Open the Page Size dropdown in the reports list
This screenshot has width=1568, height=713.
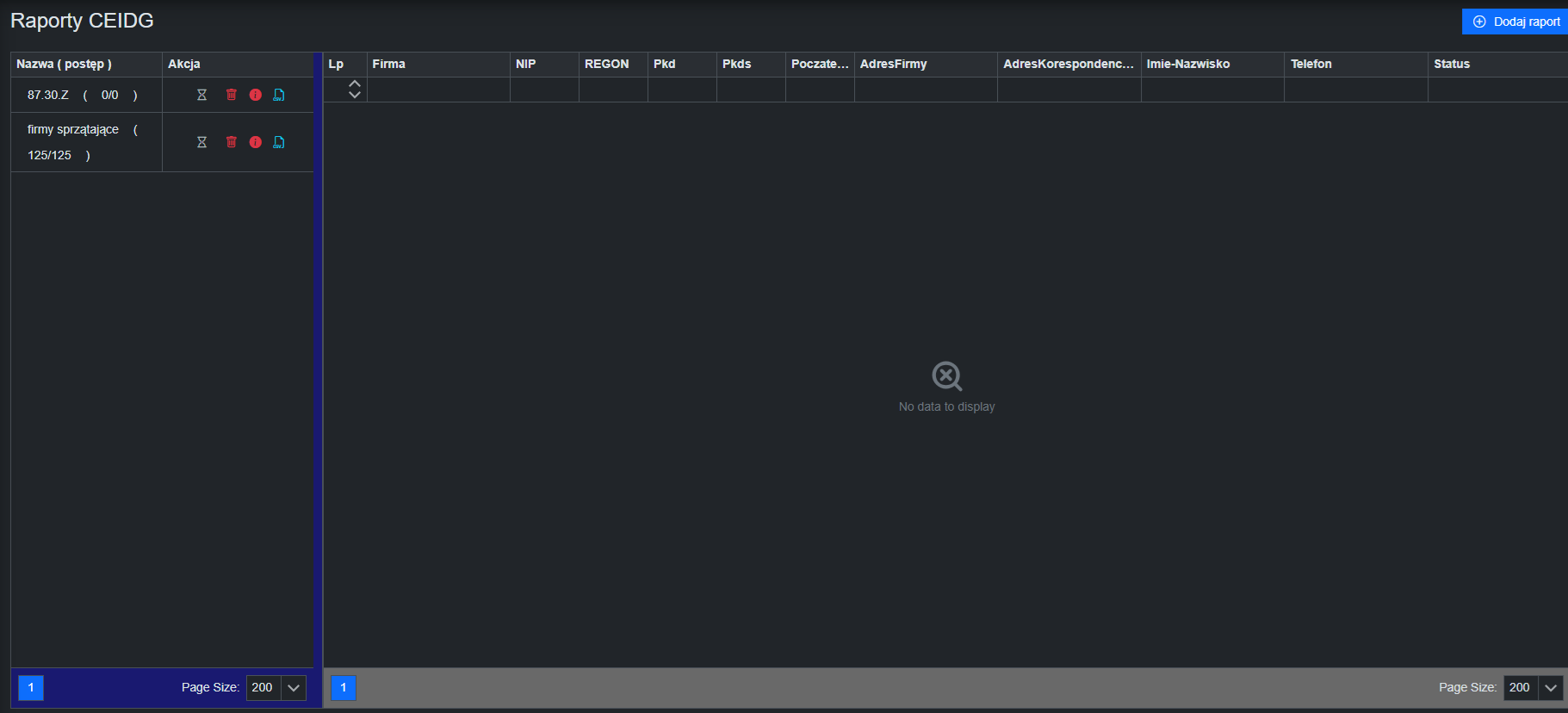[294, 687]
